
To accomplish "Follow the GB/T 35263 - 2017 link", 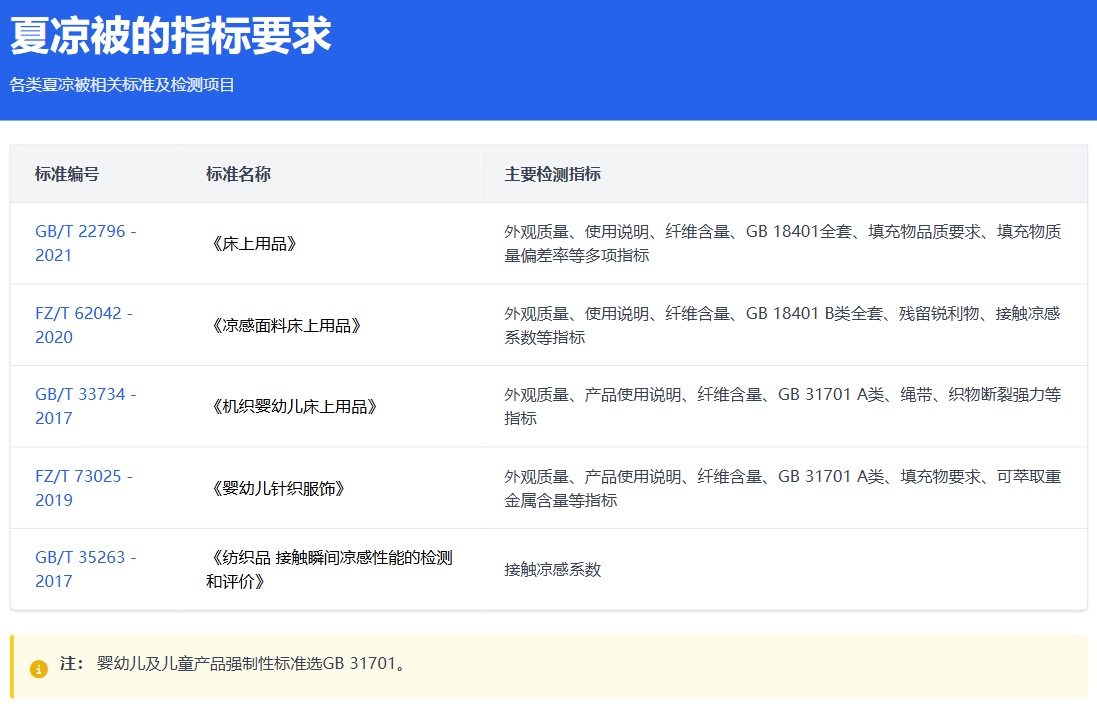I will click(85, 569).
